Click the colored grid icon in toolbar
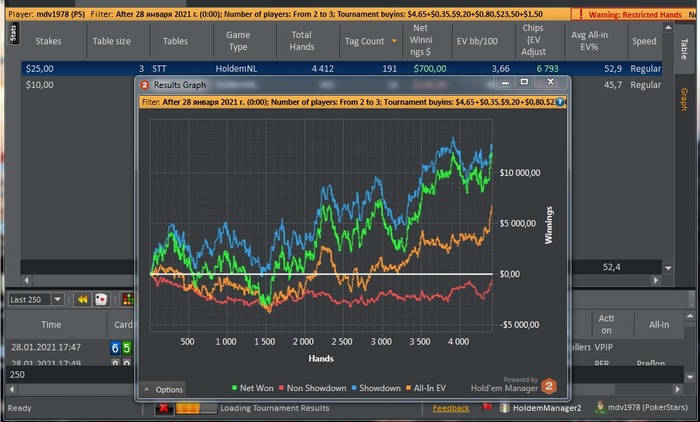Viewport: 700px width, 422px height. [x=128, y=299]
